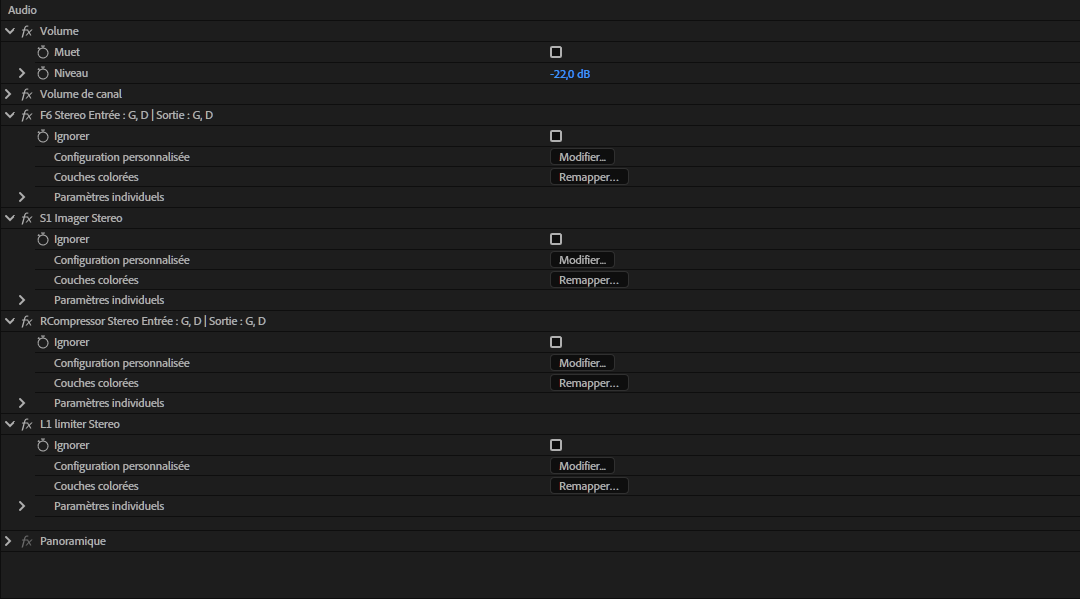The image size is (1080, 599).
Task: Open Remapper for RCompressor Stereo
Action: [589, 383]
